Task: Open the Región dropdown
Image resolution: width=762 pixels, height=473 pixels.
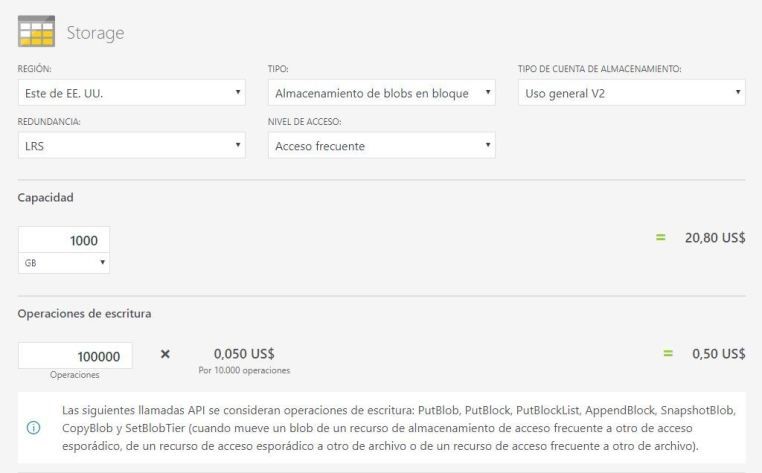Action: [132, 94]
